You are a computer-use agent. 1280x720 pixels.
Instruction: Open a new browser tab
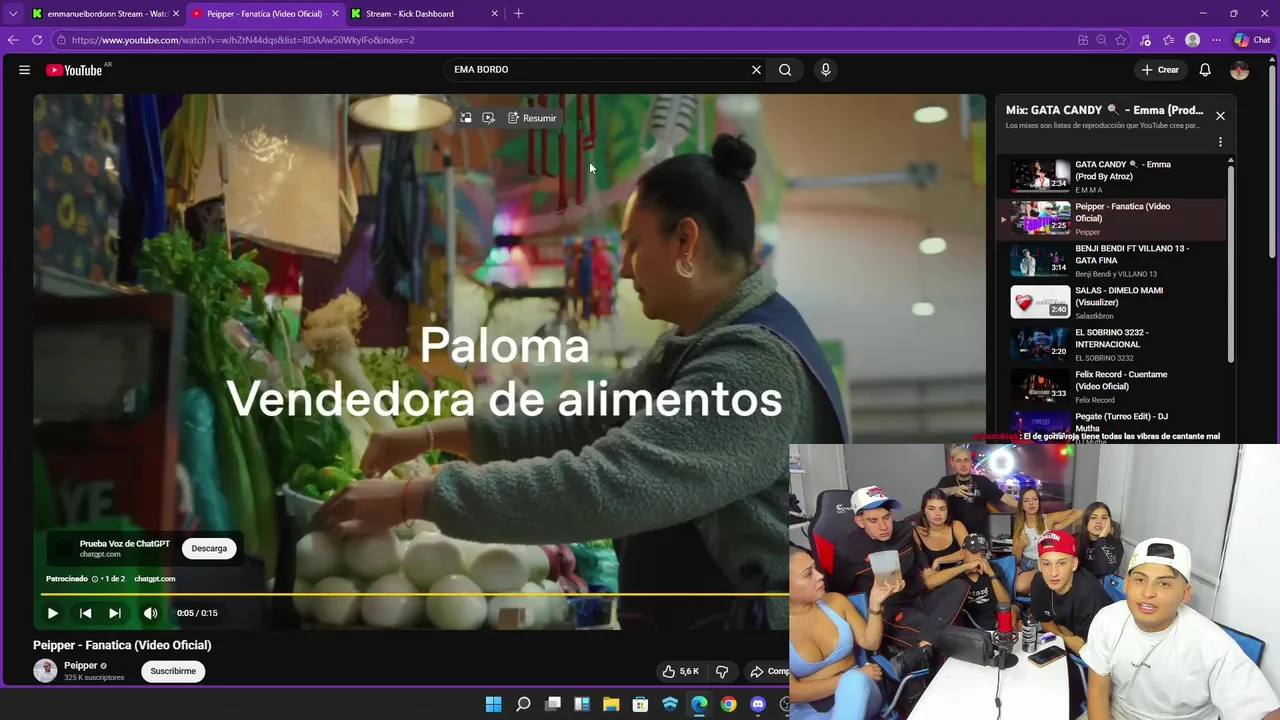(x=518, y=14)
